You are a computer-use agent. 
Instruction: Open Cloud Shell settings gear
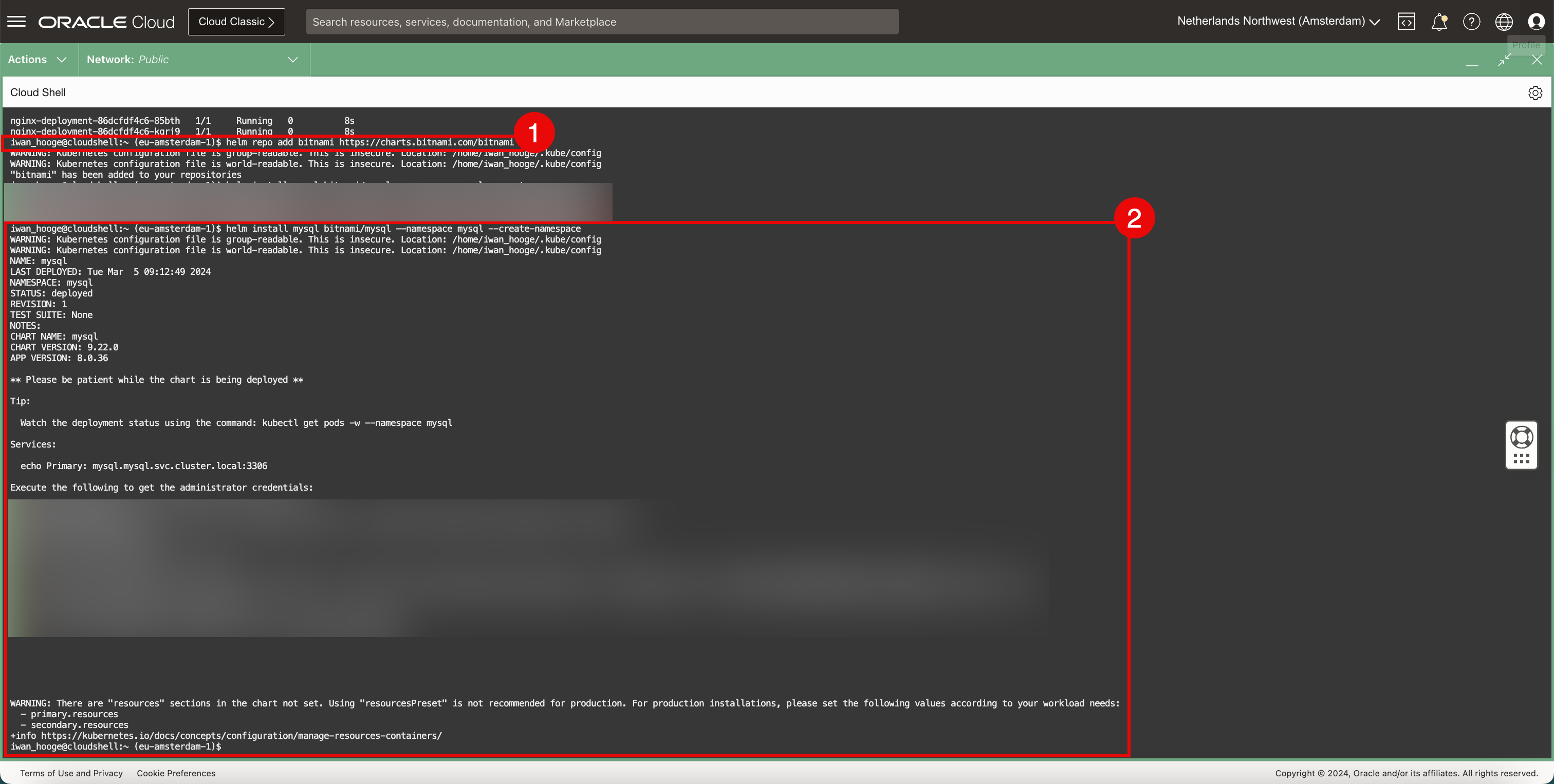tap(1534, 93)
